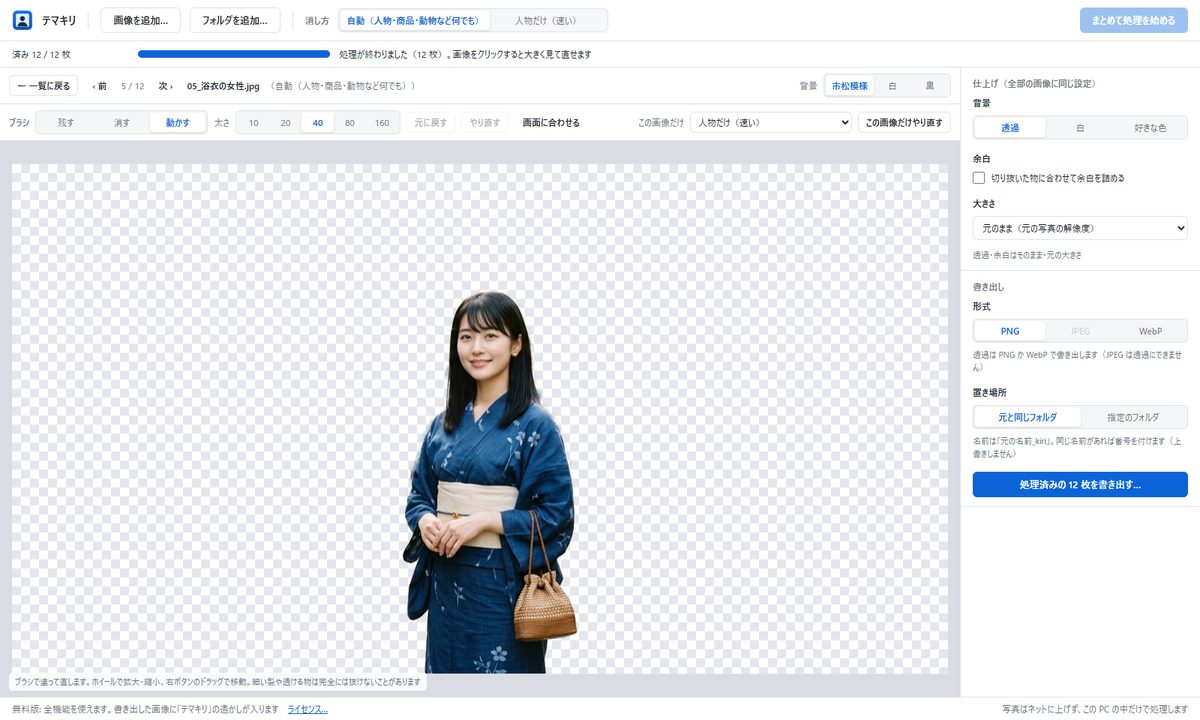Set preview background to 市松模様

[850, 86]
